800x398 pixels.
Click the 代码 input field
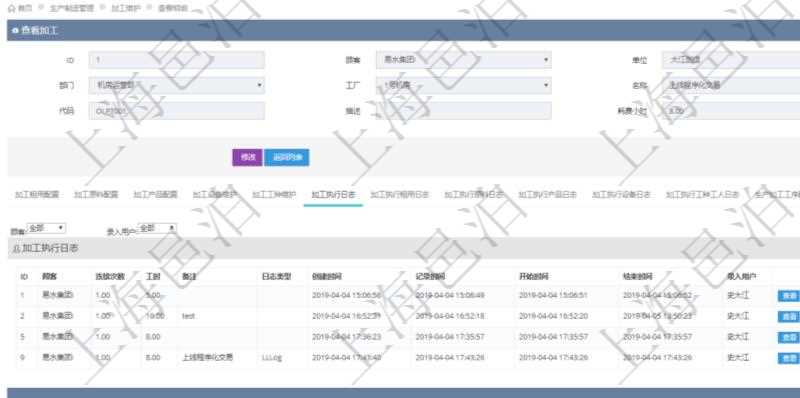tap(177, 111)
